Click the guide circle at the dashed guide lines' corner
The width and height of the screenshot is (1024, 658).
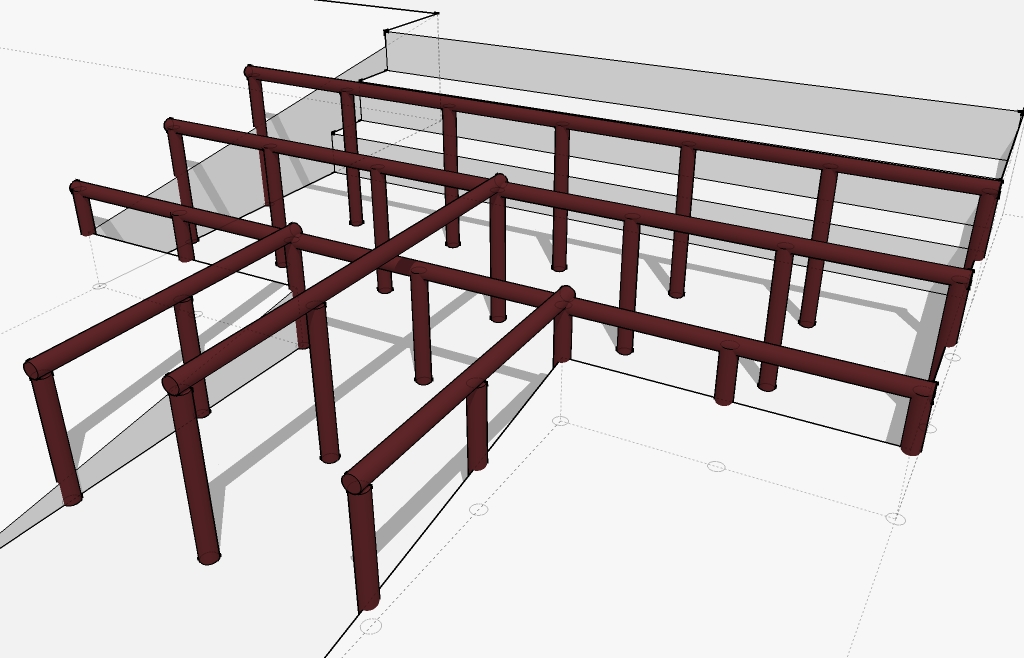tap(561, 421)
